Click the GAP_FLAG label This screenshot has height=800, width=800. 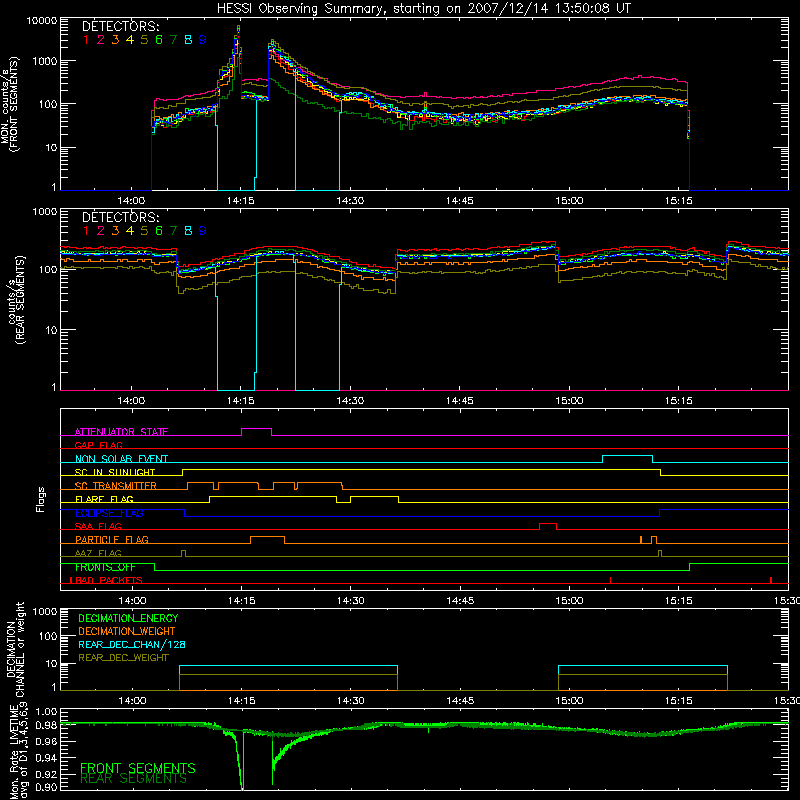98,445
